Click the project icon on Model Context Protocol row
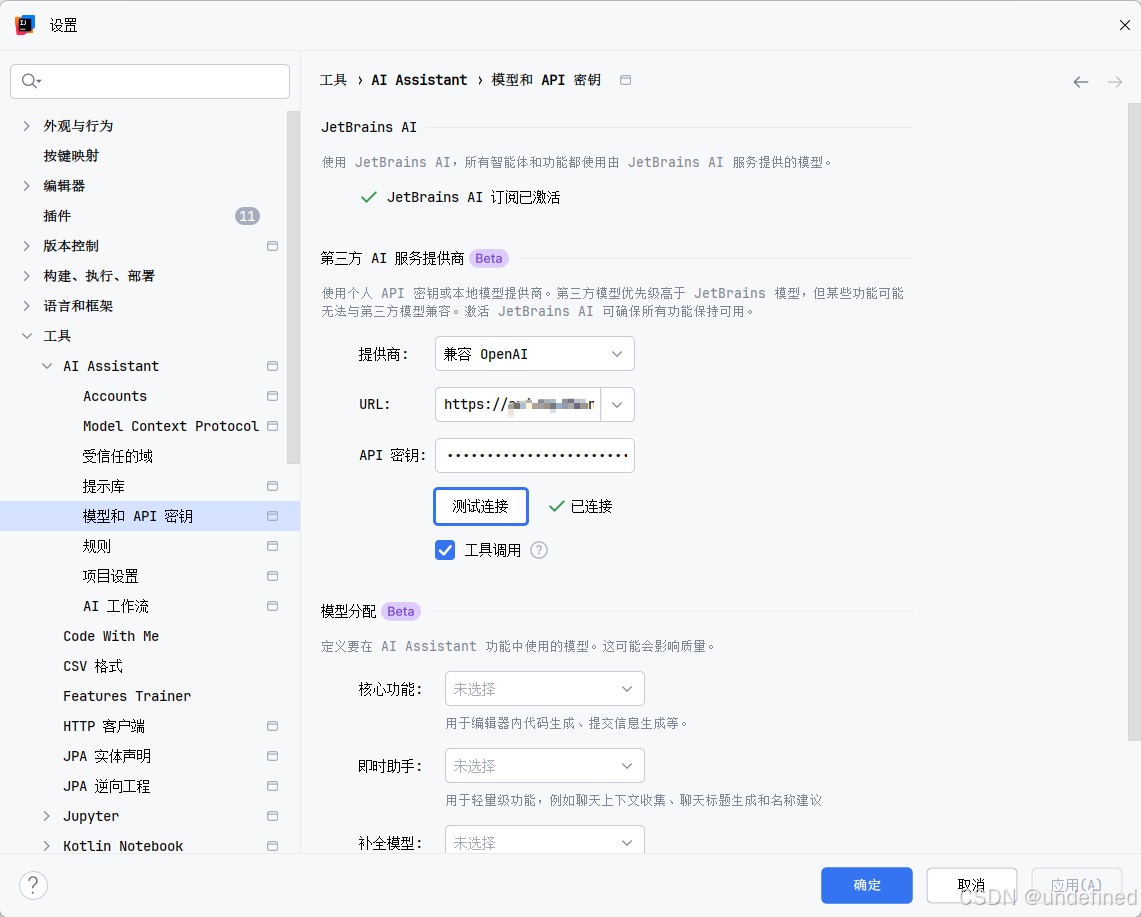 pos(272,426)
